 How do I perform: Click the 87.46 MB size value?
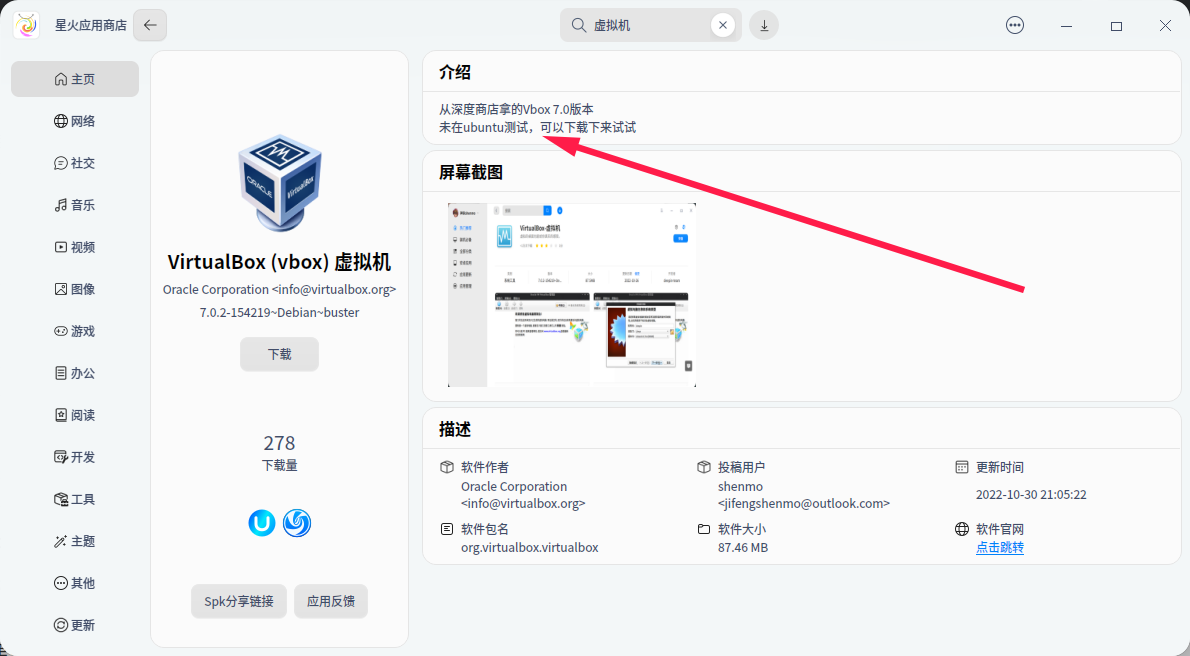coord(743,547)
